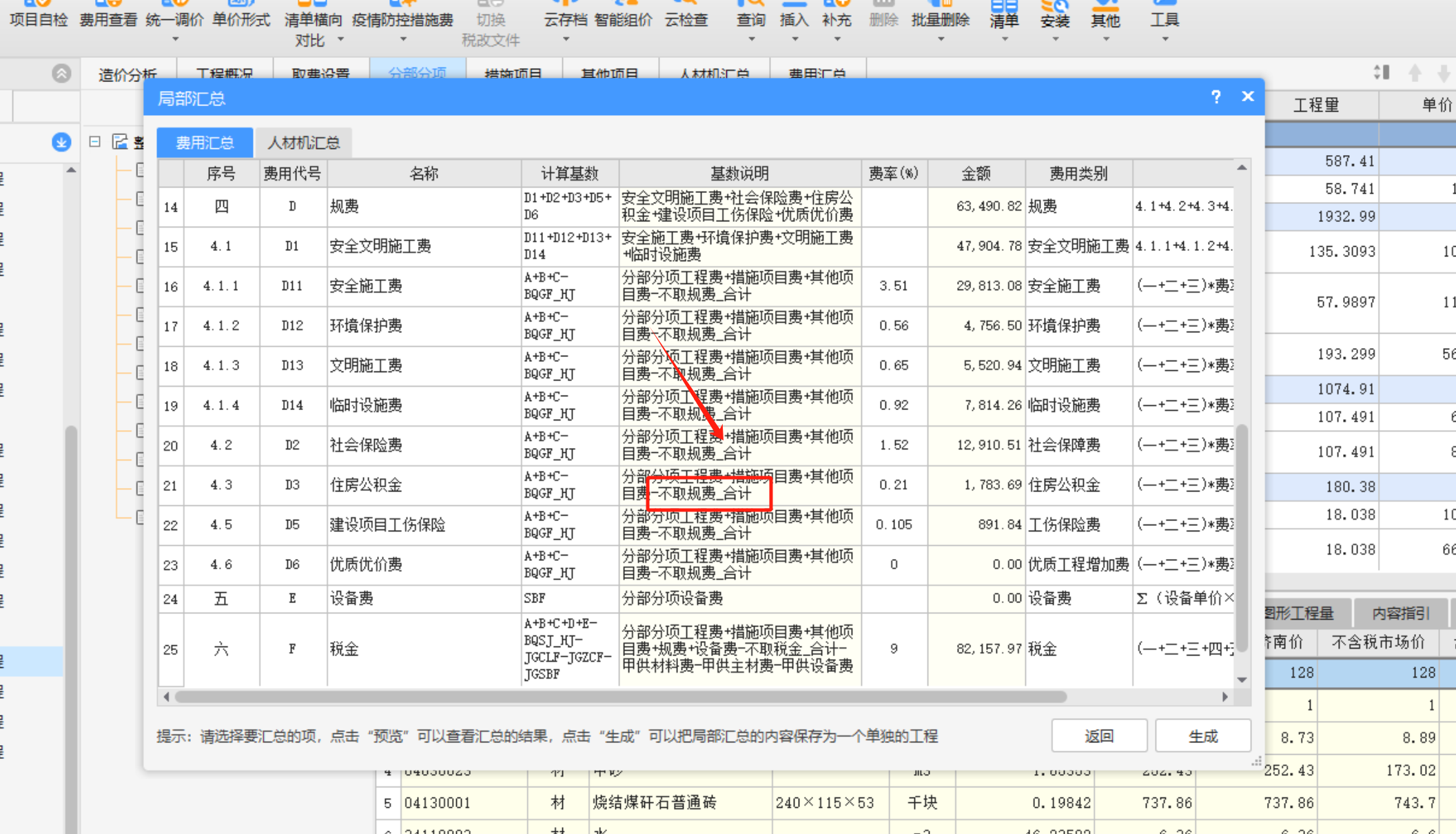
Task: Open help in the 局部汇总 dialog
Action: pyautogui.click(x=1216, y=97)
